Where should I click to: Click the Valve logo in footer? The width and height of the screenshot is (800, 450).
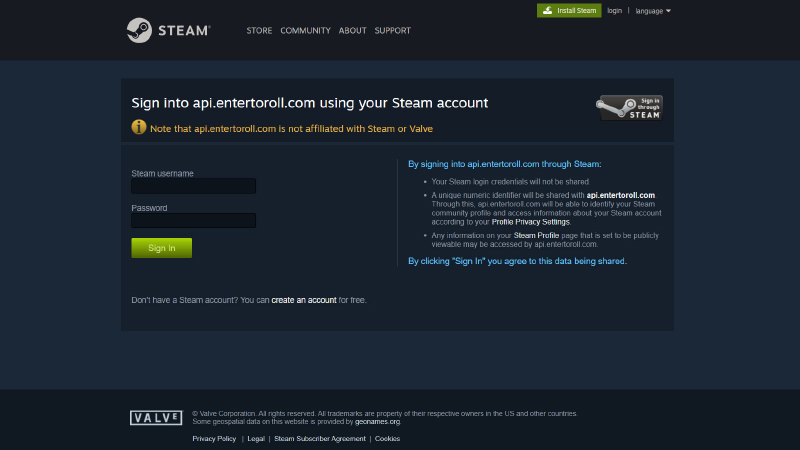tap(156, 417)
